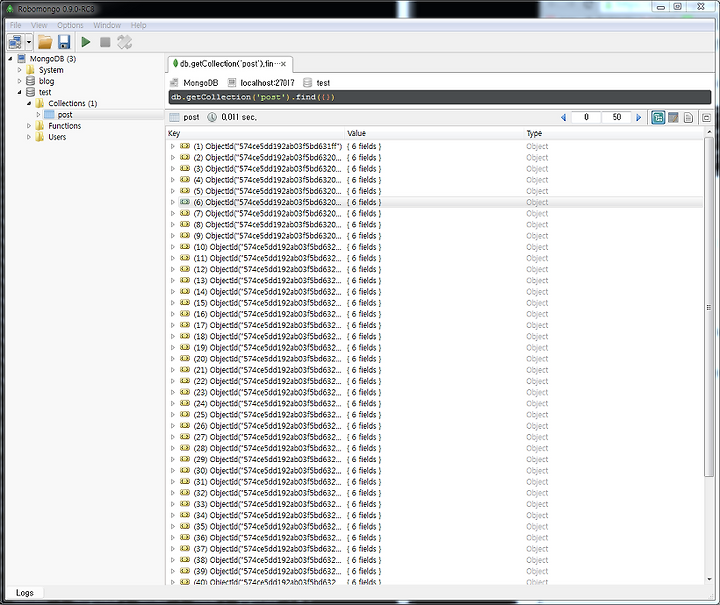Click the results vertical scrollbar thumb

(709, 307)
